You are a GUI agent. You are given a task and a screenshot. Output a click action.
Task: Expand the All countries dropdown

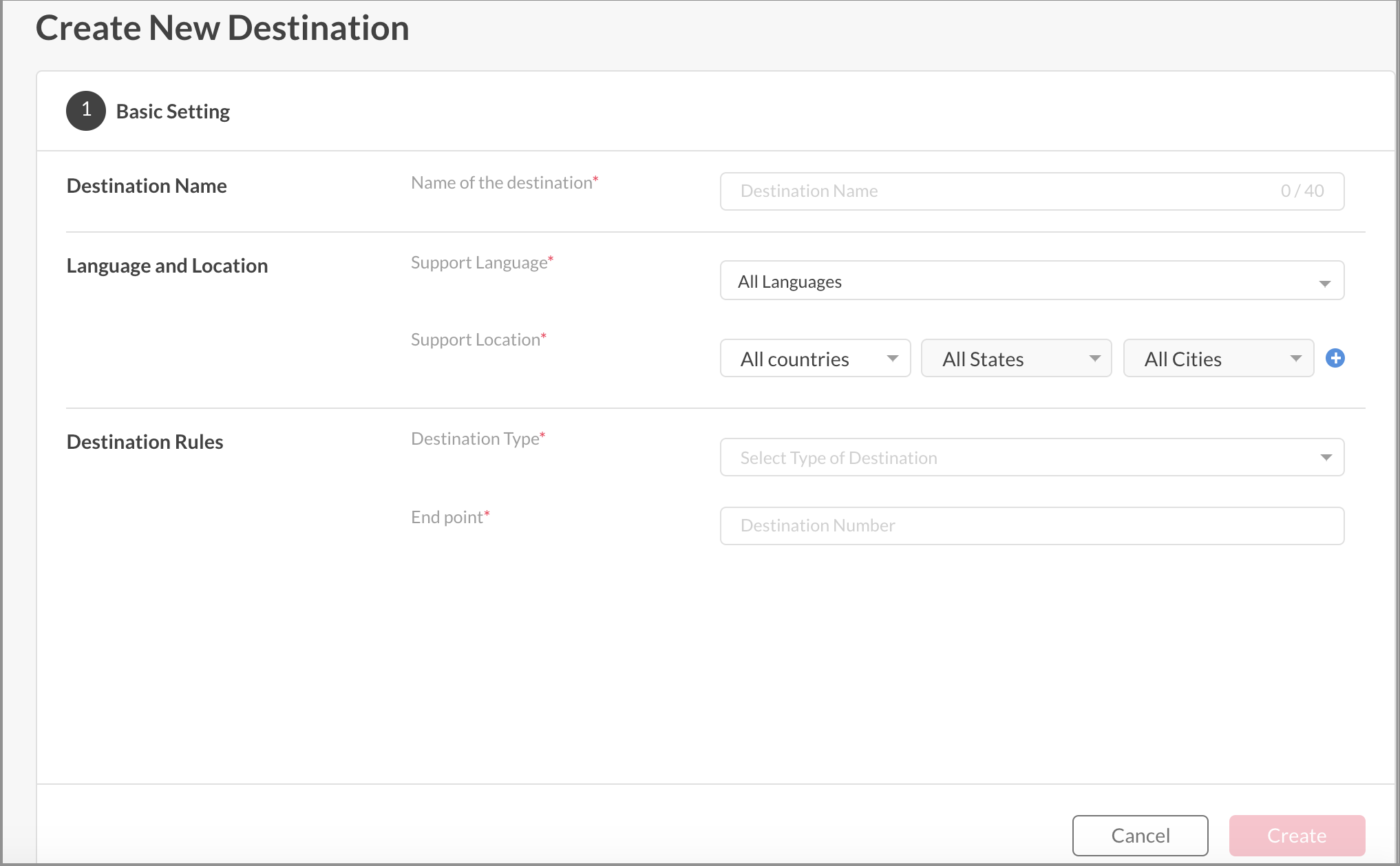[814, 359]
